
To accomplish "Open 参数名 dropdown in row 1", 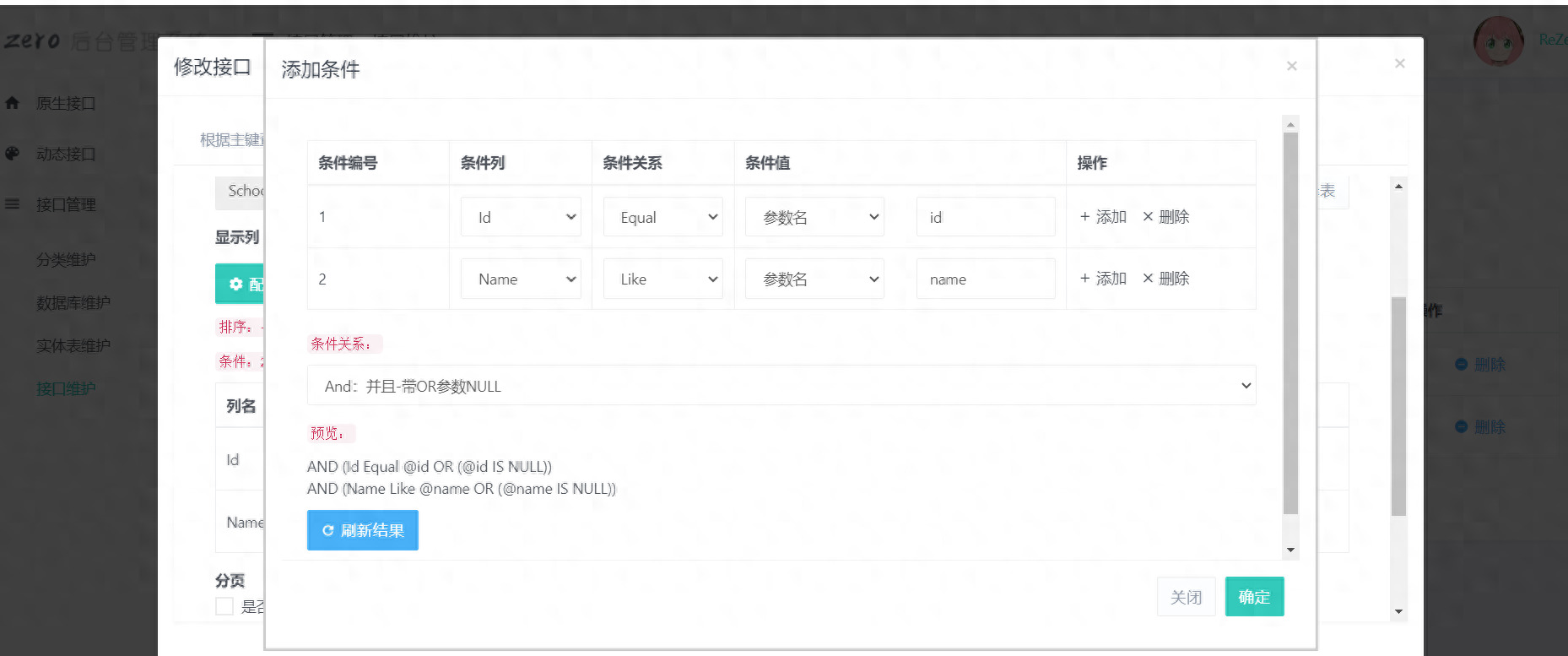I will [814, 217].
